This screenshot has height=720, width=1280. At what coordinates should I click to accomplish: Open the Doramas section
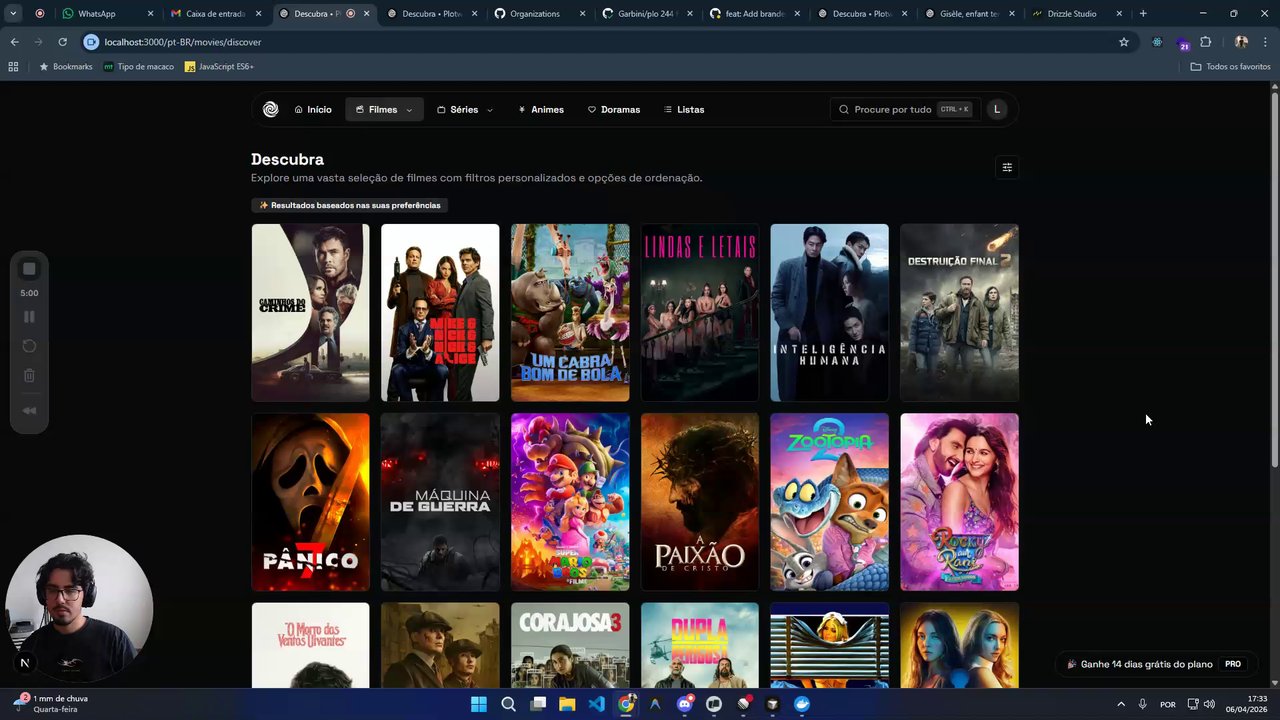[x=614, y=110]
